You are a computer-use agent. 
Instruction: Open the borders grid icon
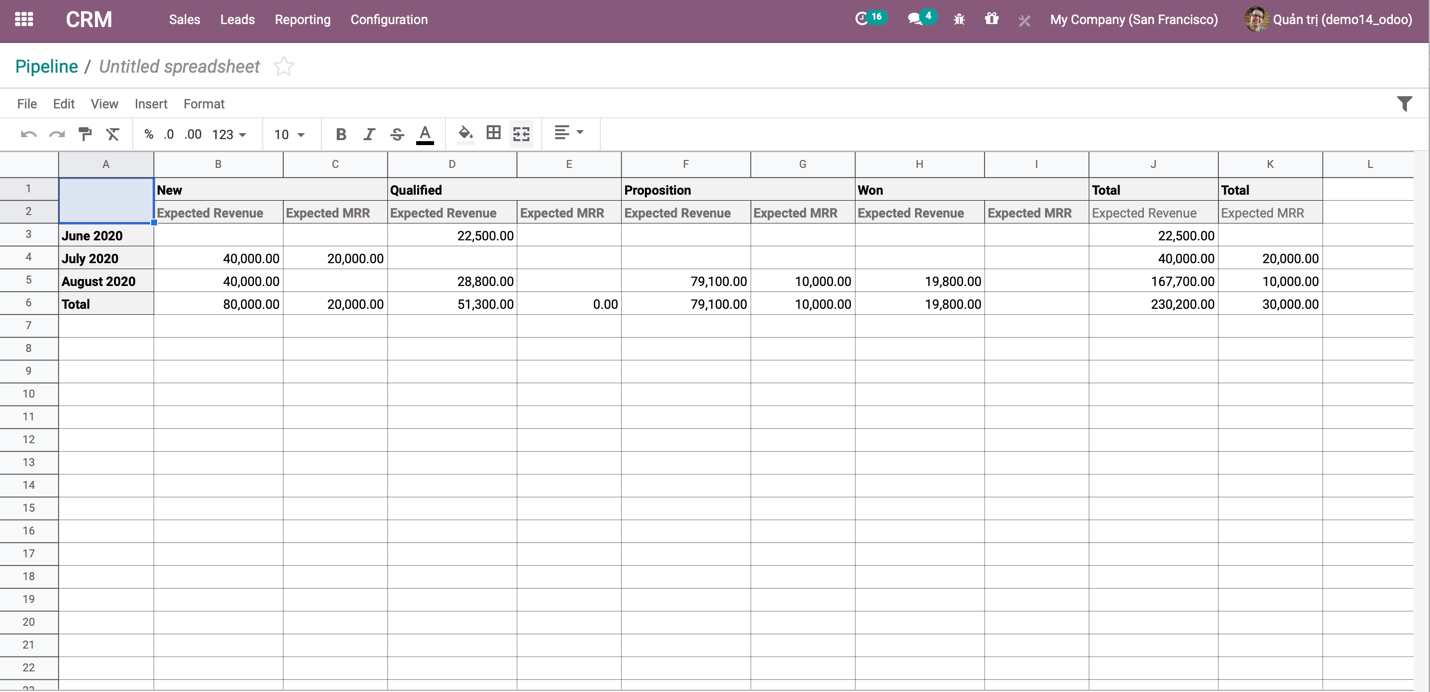493,133
